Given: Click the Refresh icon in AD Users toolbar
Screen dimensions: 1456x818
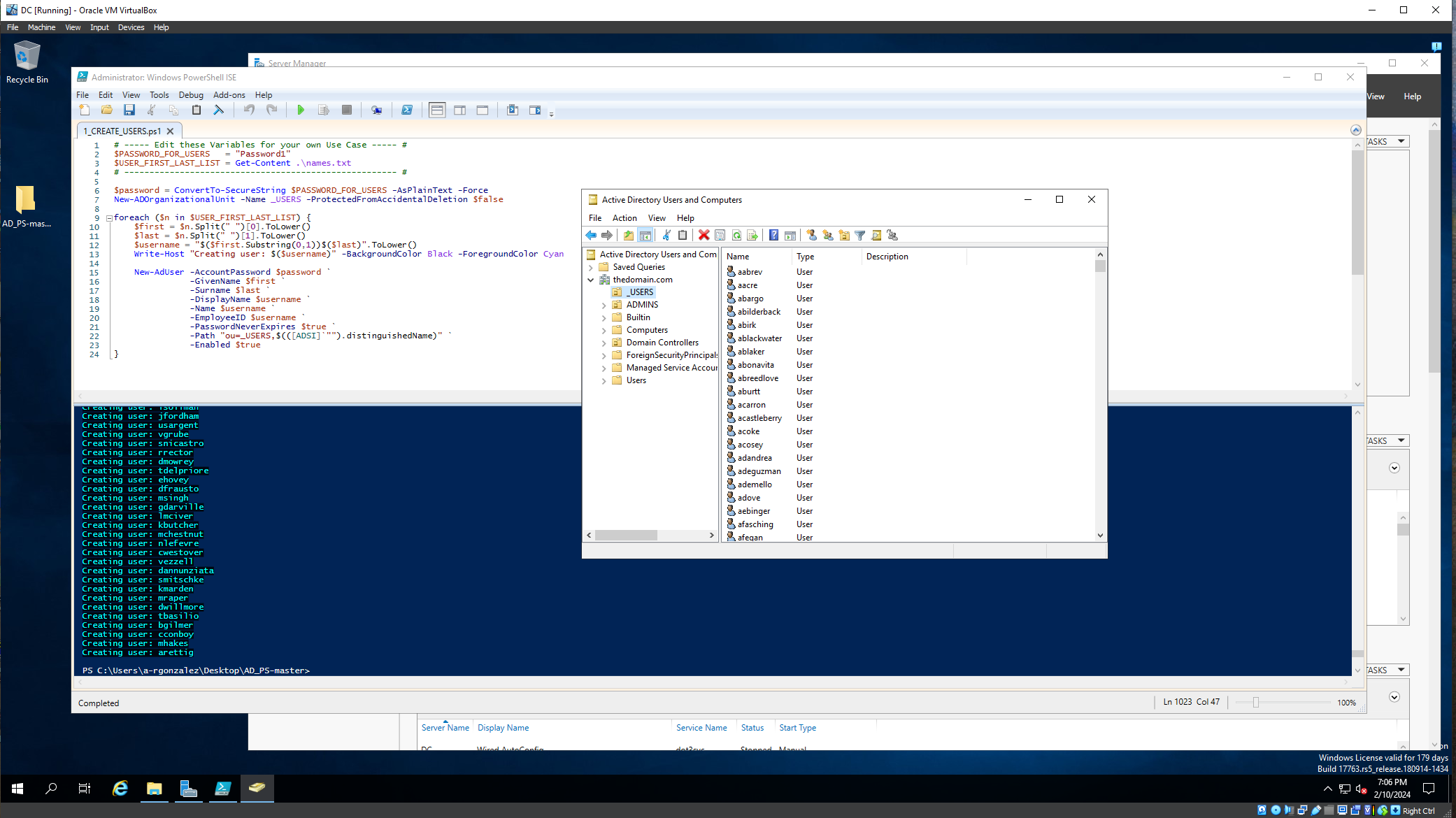Looking at the screenshot, I should [x=737, y=235].
